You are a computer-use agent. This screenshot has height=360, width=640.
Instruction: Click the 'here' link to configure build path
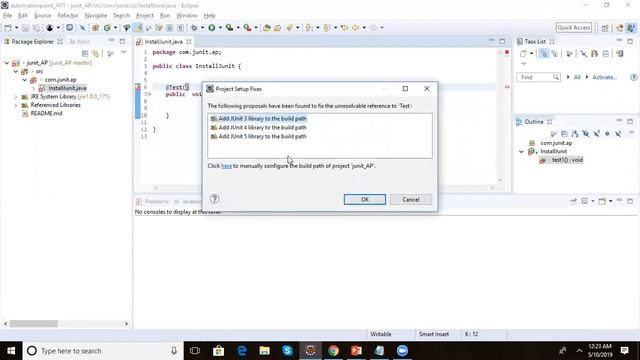click(226, 166)
